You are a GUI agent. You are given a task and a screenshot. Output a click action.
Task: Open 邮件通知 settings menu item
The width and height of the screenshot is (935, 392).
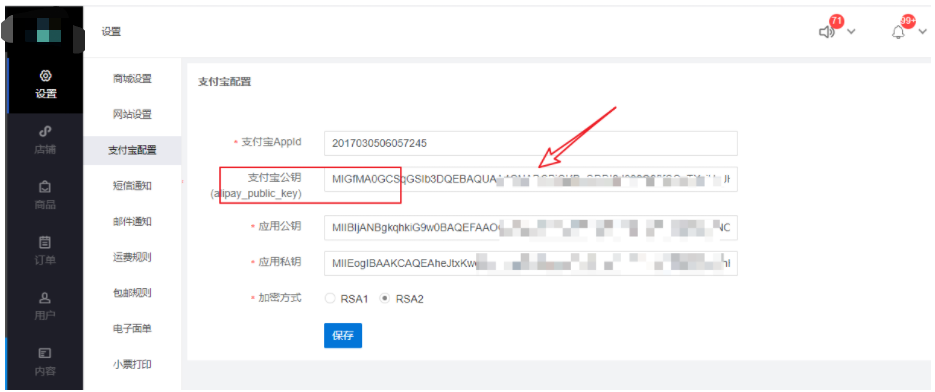click(x=132, y=222)
